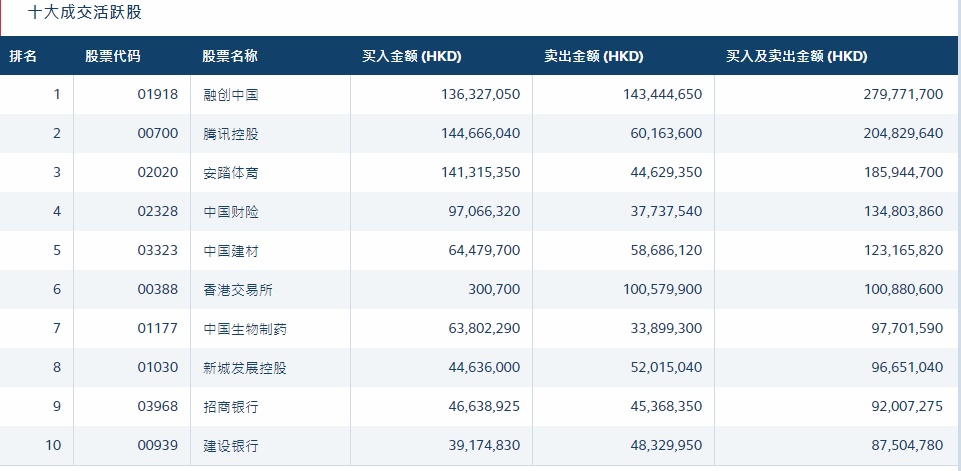The image size is (961, 471).
Task: Click sell amount 52,015,040
Action: tap(666, 367)
